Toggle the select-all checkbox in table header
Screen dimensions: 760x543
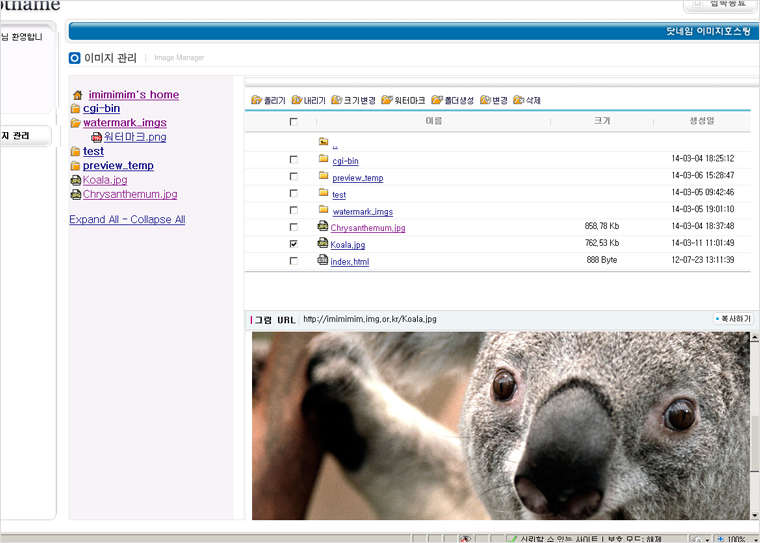pos(293,121)
